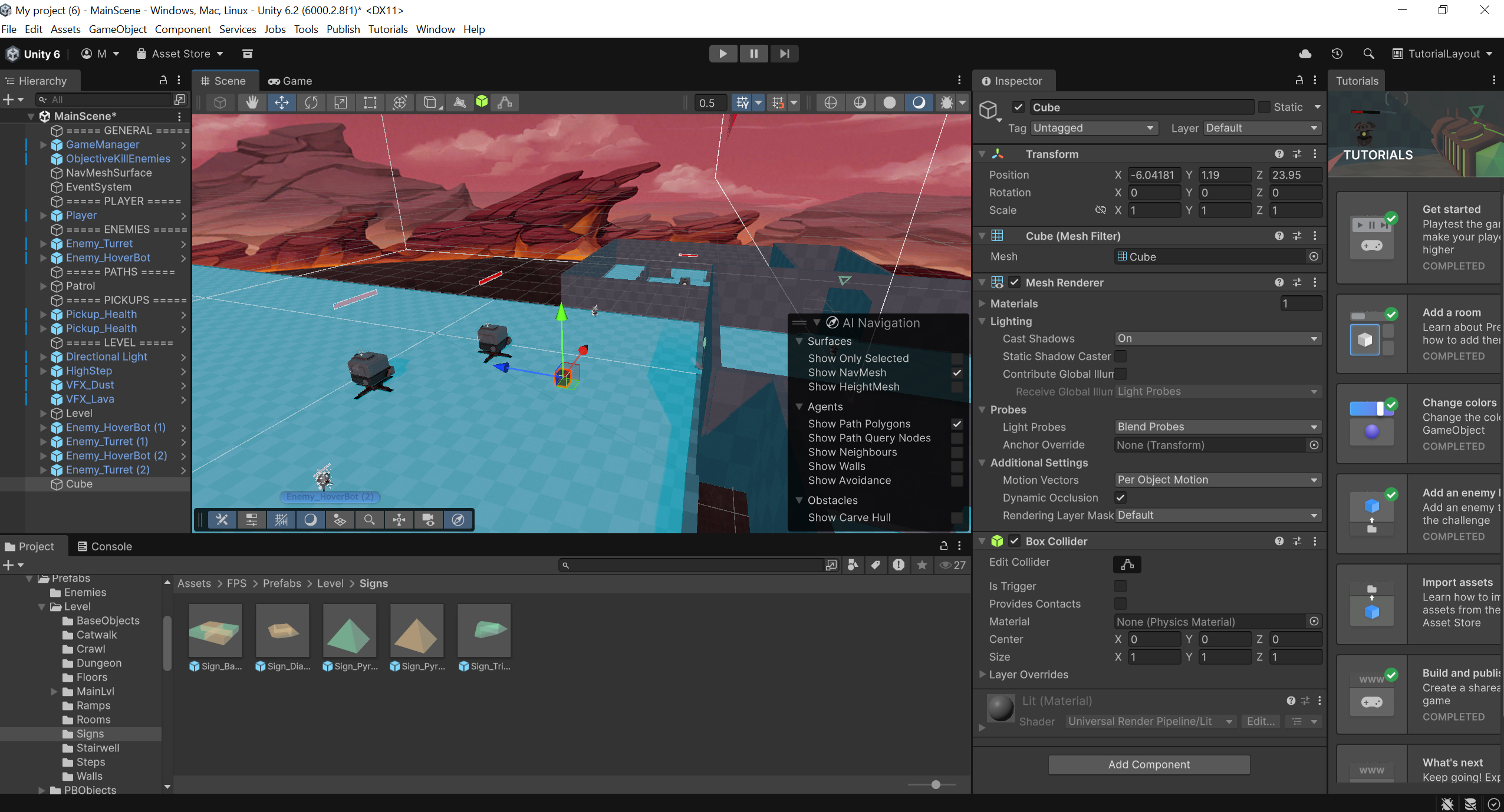Click the Step frame button
1504x812 pixels.
pos(784,54)
